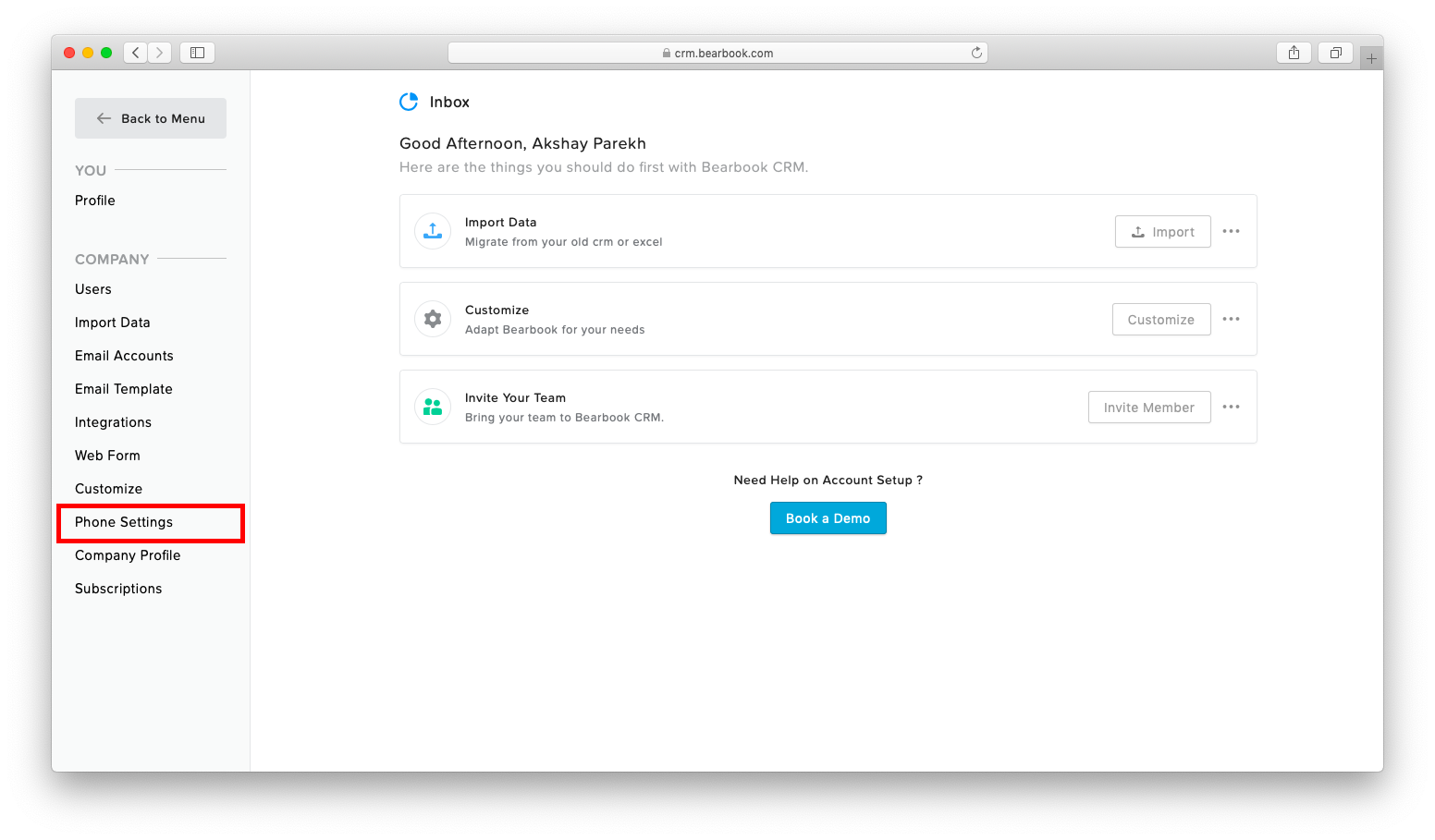This screenshot has width=1435, height=840.
Task: Click 'Need Help on Account Setup ?' text
Action: (828, 480)
